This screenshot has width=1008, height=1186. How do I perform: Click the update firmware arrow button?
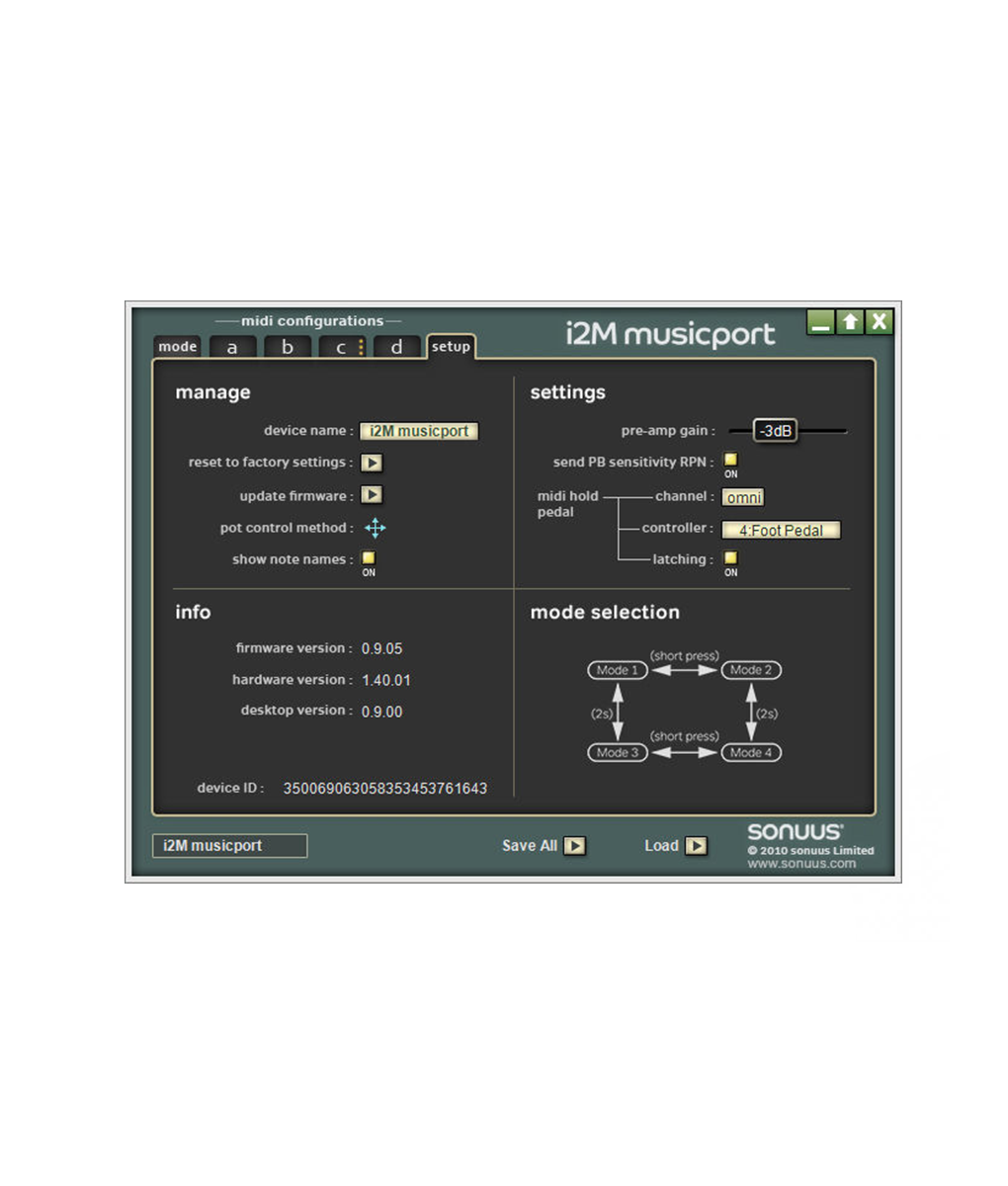click(x=372, y=495)
